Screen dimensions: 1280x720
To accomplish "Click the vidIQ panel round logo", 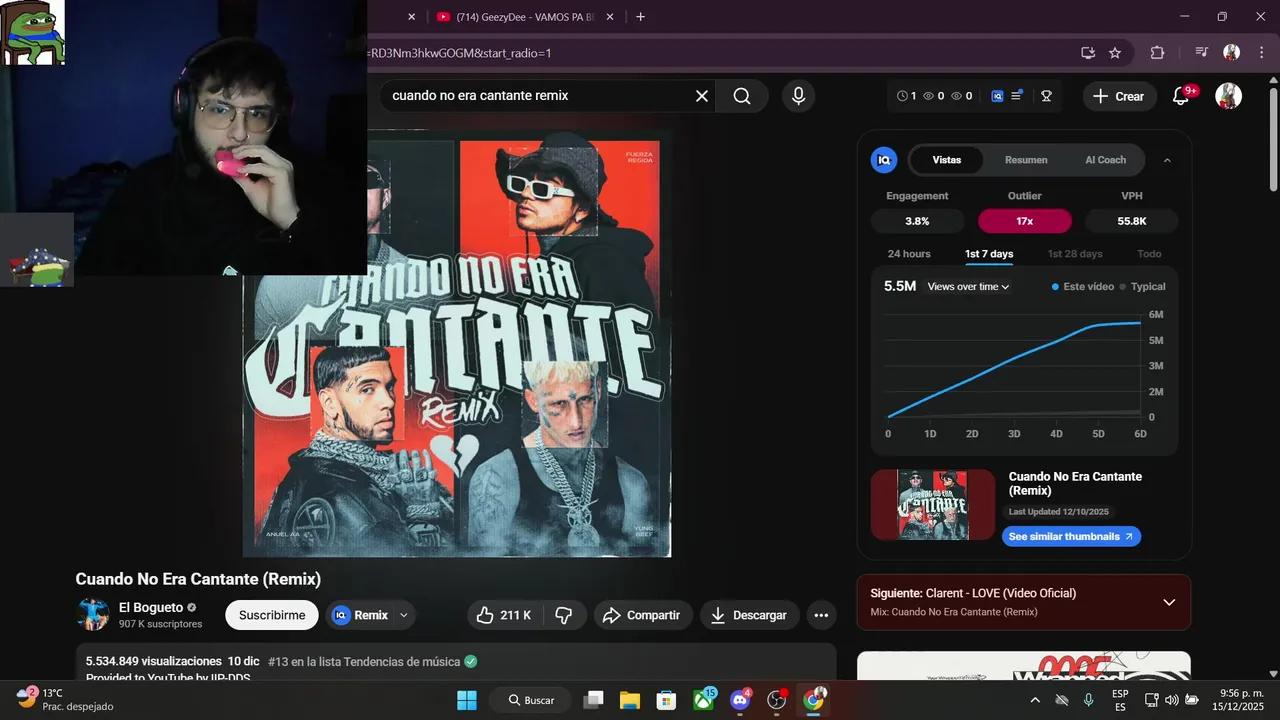I will point(884,160).
